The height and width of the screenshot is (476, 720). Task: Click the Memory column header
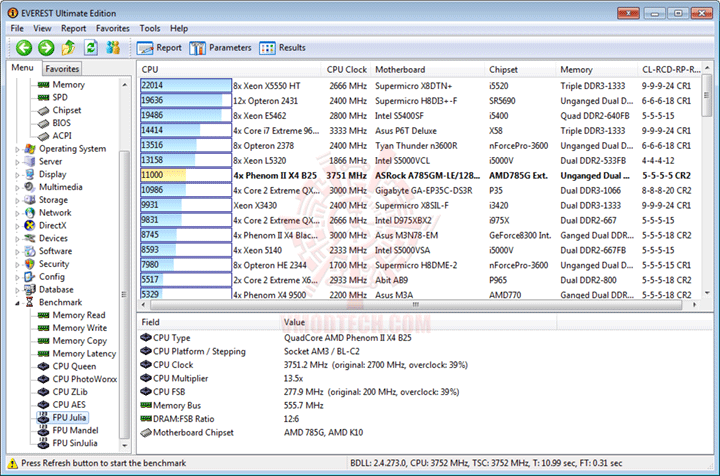pos(596,70)
